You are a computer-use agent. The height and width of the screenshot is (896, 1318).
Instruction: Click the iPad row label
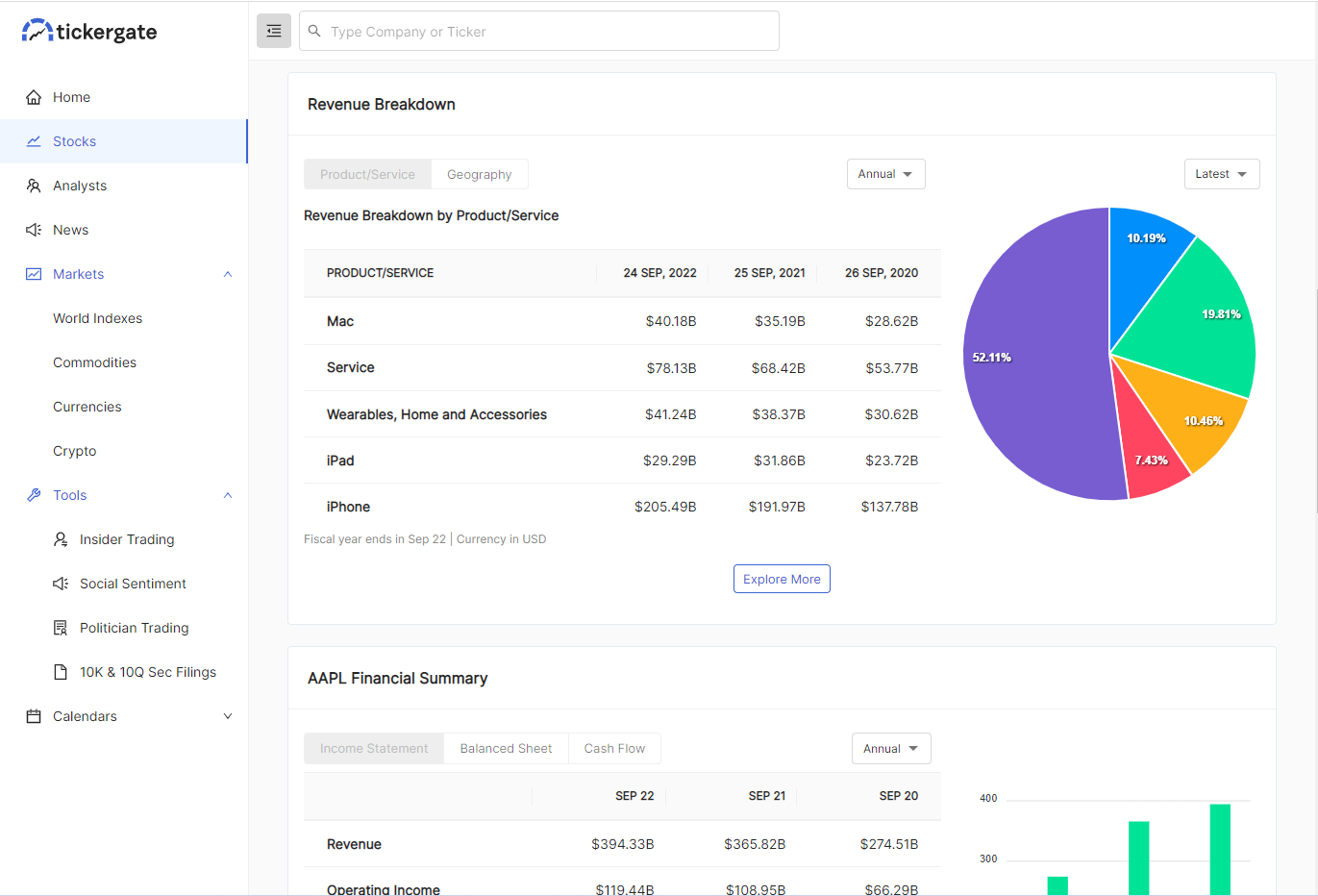pos(340,460)
